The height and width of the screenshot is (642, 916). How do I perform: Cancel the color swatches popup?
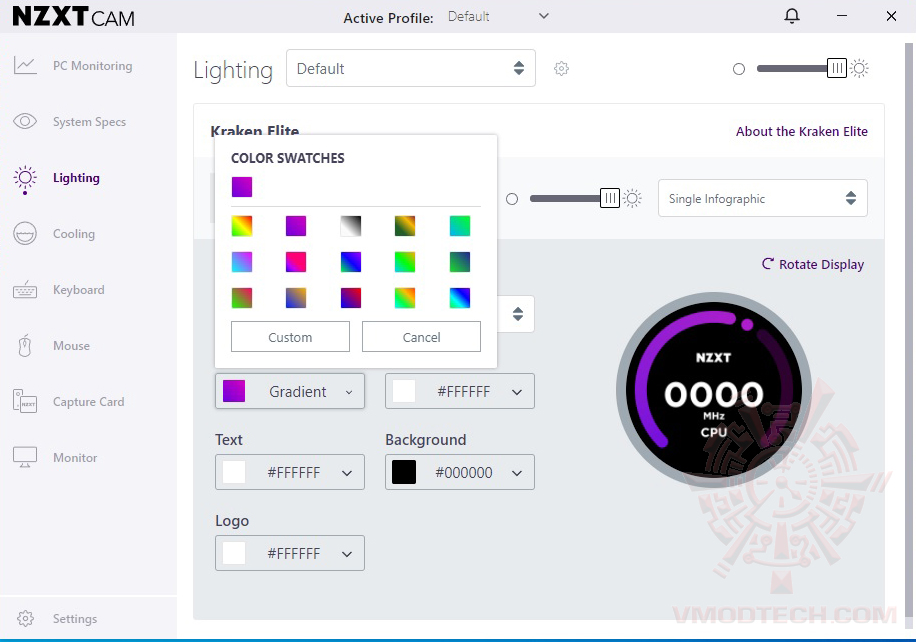pos(421,337)
